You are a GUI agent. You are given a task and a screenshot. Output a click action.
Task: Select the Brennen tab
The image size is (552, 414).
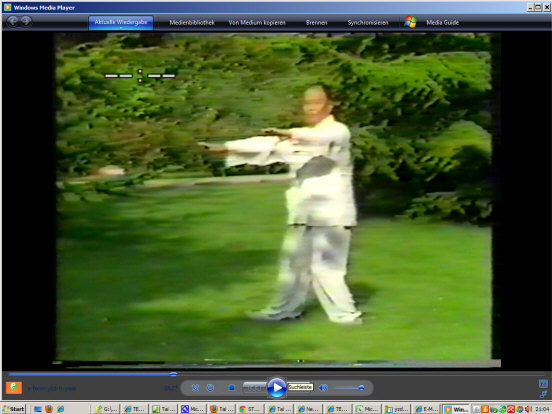(x=316, y=23)
